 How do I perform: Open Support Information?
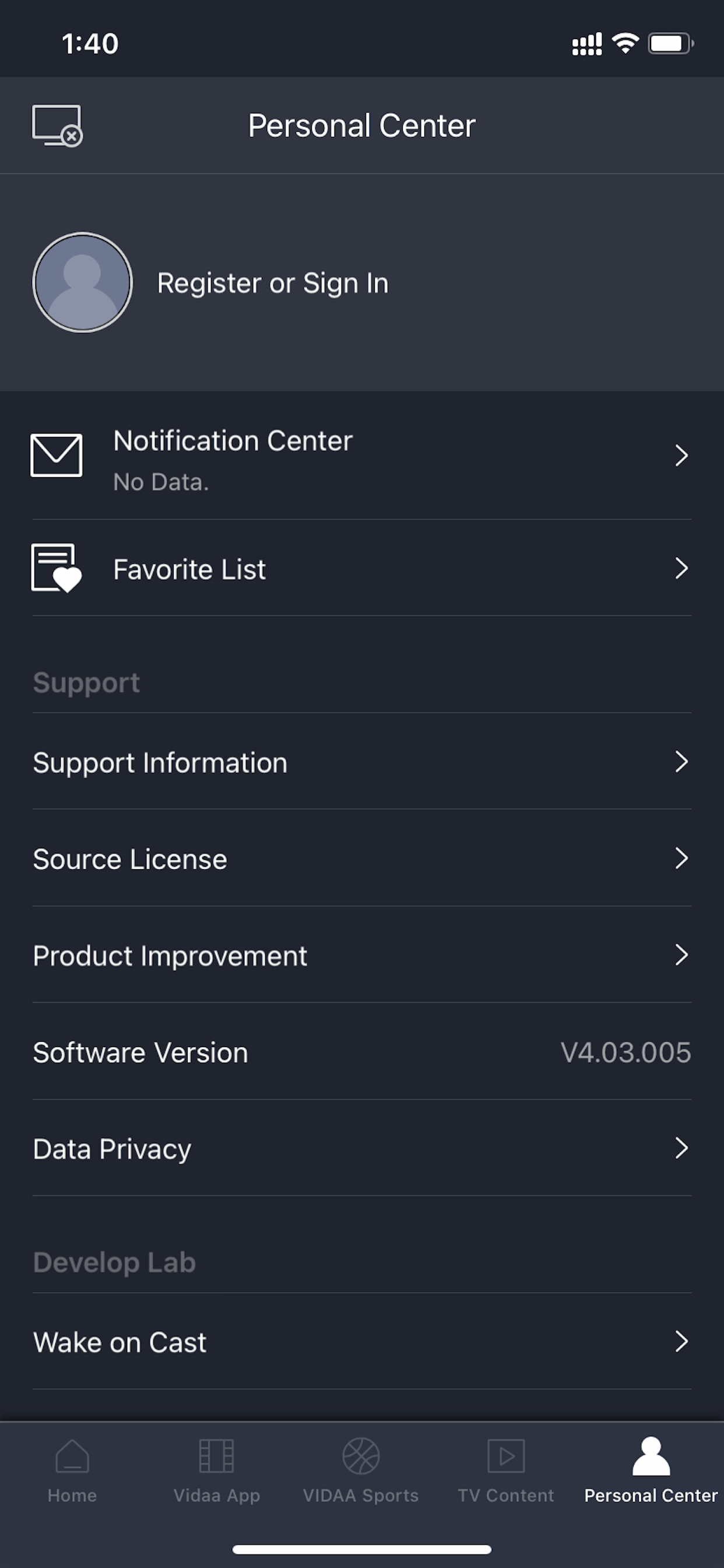160,762
